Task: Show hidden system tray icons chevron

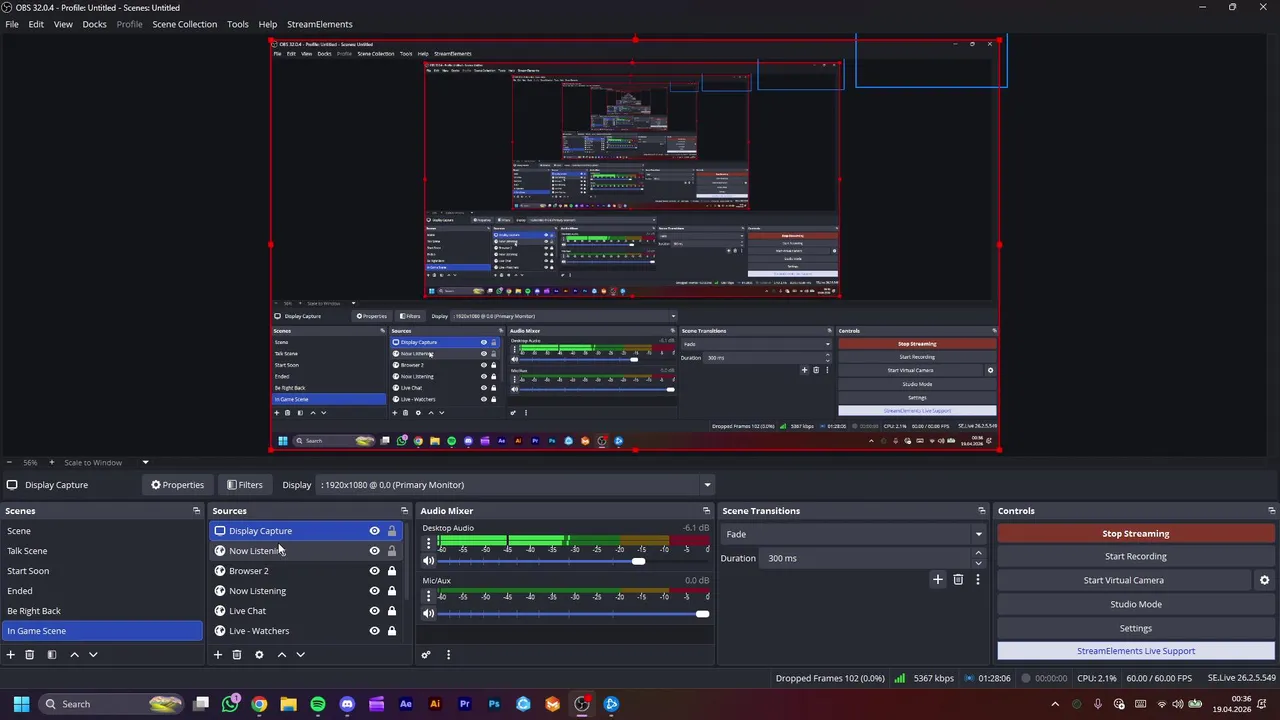Action: pos(1055,704)
